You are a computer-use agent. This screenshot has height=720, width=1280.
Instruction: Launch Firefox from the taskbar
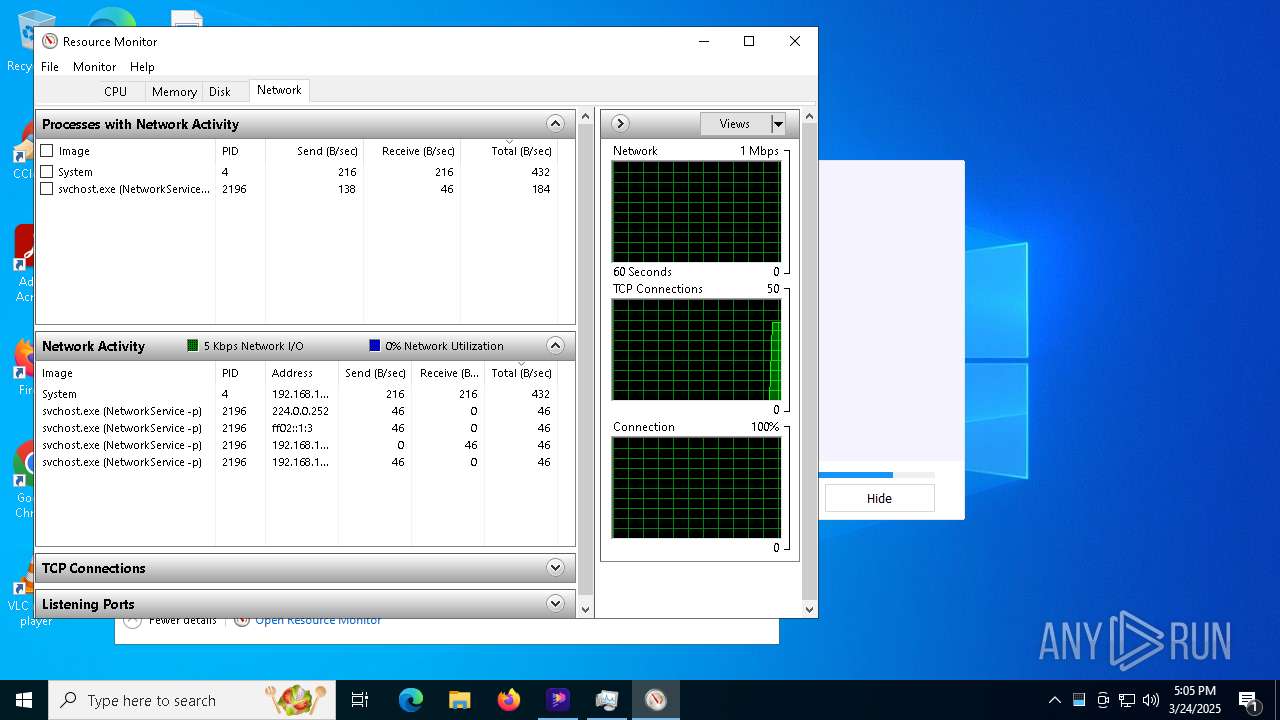509,700
